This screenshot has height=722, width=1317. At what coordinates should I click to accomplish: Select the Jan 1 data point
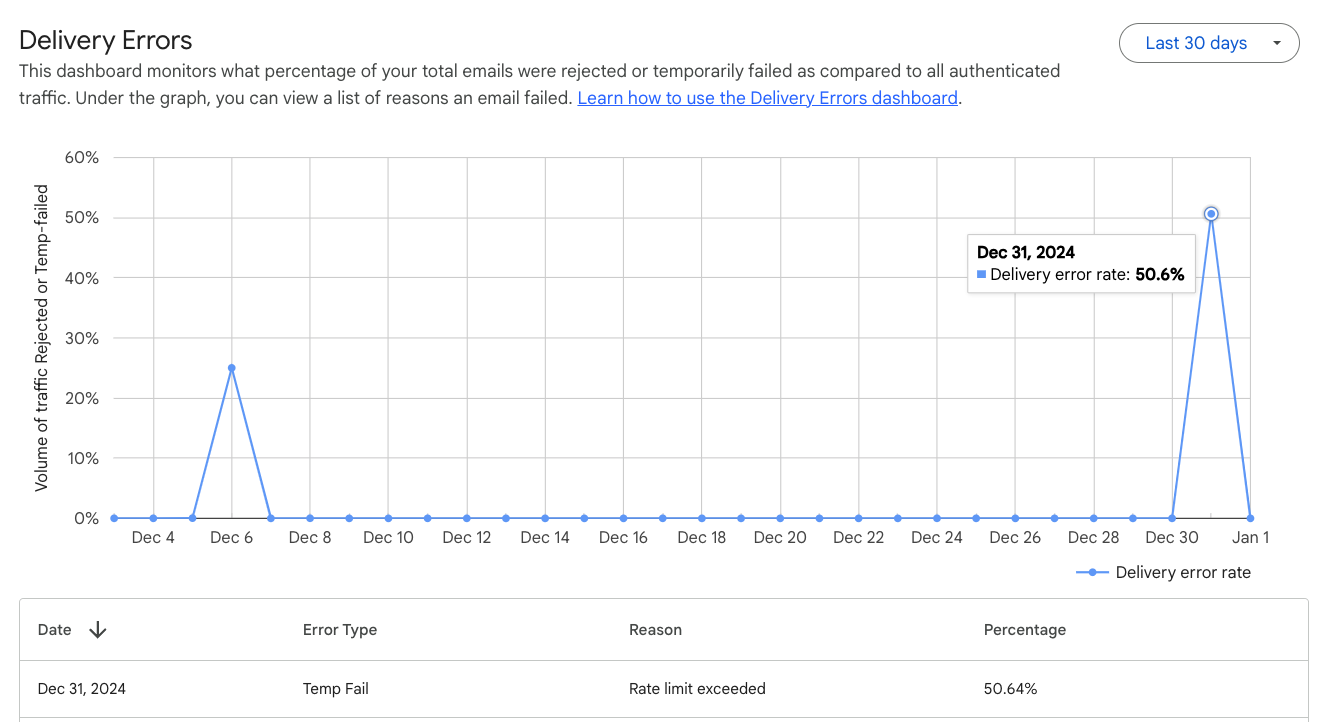pos(1250,518)
